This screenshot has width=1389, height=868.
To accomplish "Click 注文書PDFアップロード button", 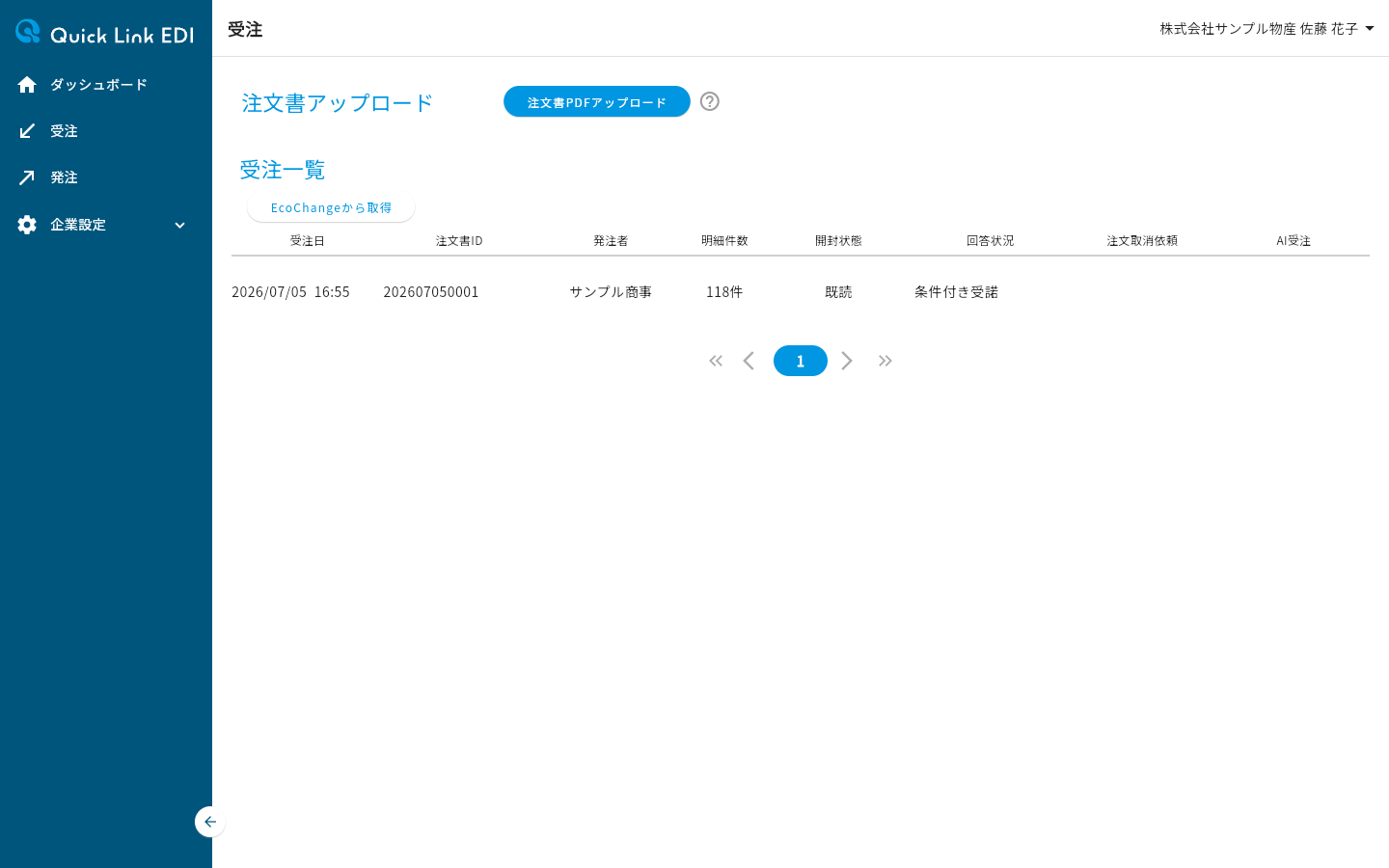I will pyautogui.click(x=597, y=101).
